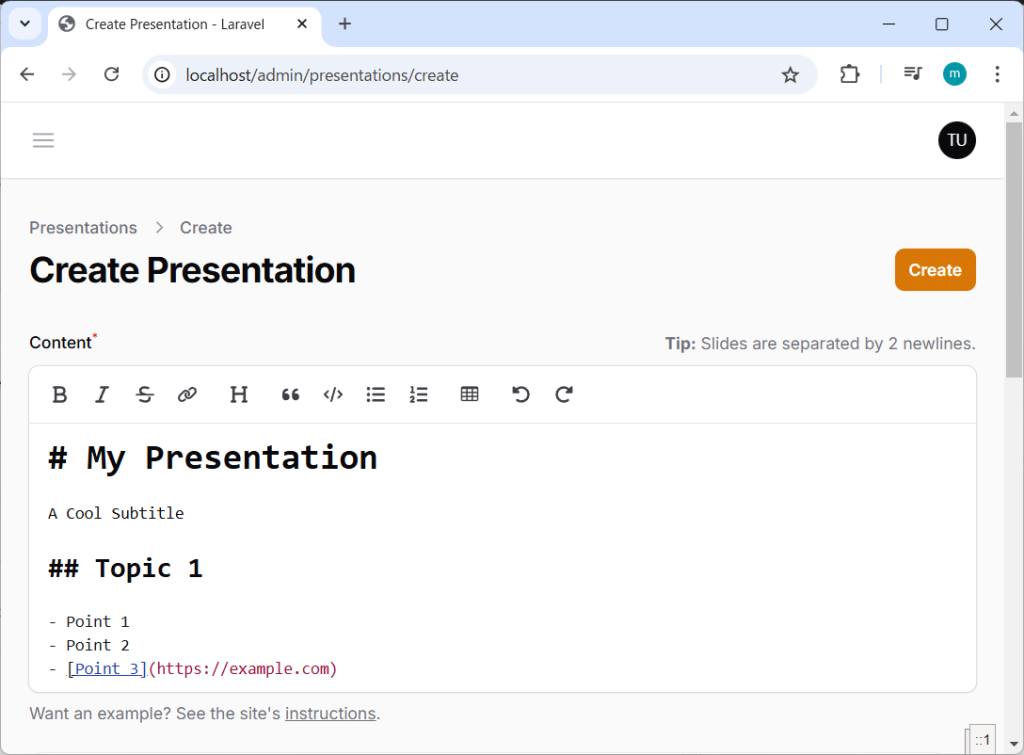Click the Presentations breadcrumb link
This screenshot has width=1024, height=755.
[83, 228]
